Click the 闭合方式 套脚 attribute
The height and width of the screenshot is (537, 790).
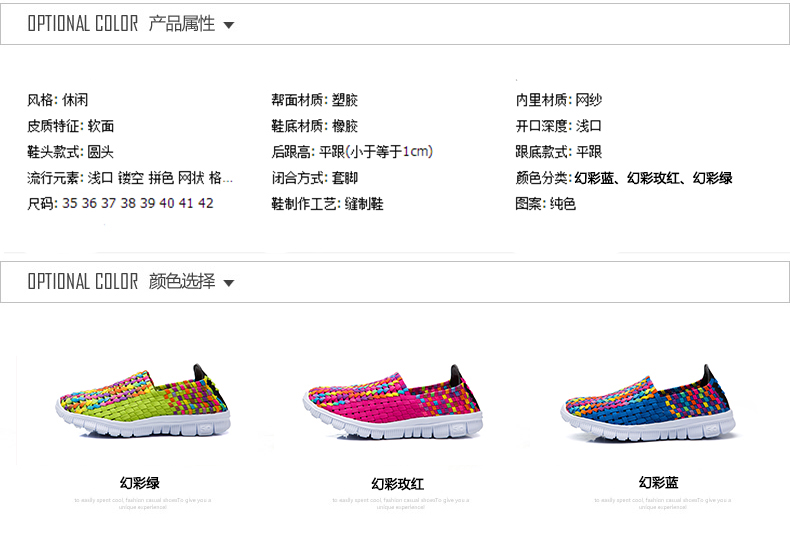(x=315, y=178)
